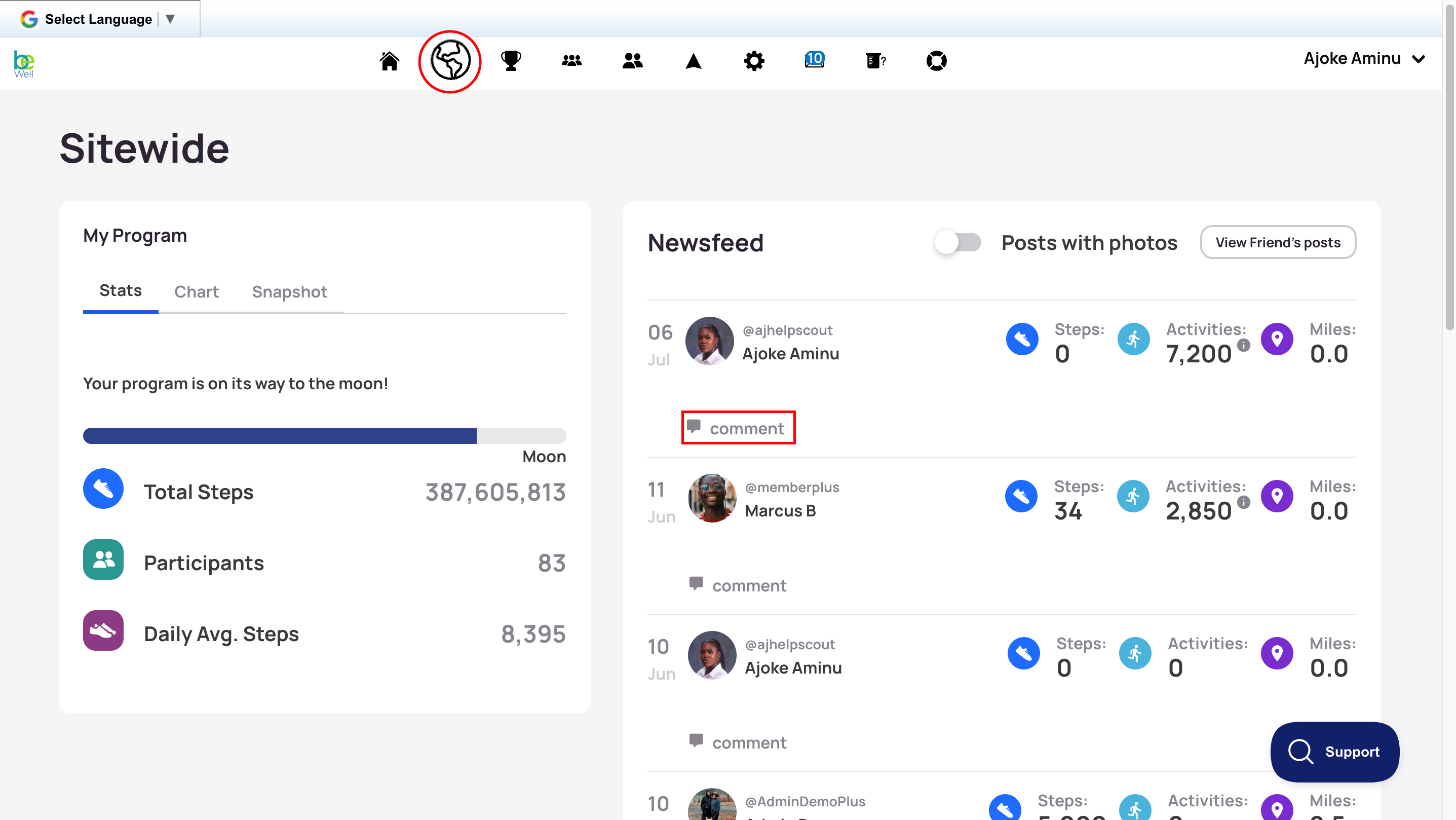Click the "Total Steps" label
Image resolution: width=1456 pixels, height=820 pixels.
(x=199, y=492)
